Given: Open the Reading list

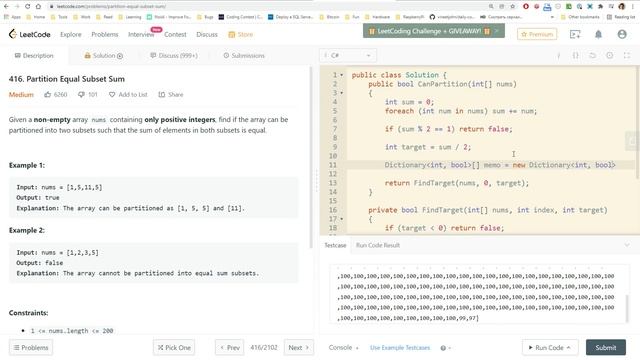Looking at the screenshot, I should click(x=621, y=17).
